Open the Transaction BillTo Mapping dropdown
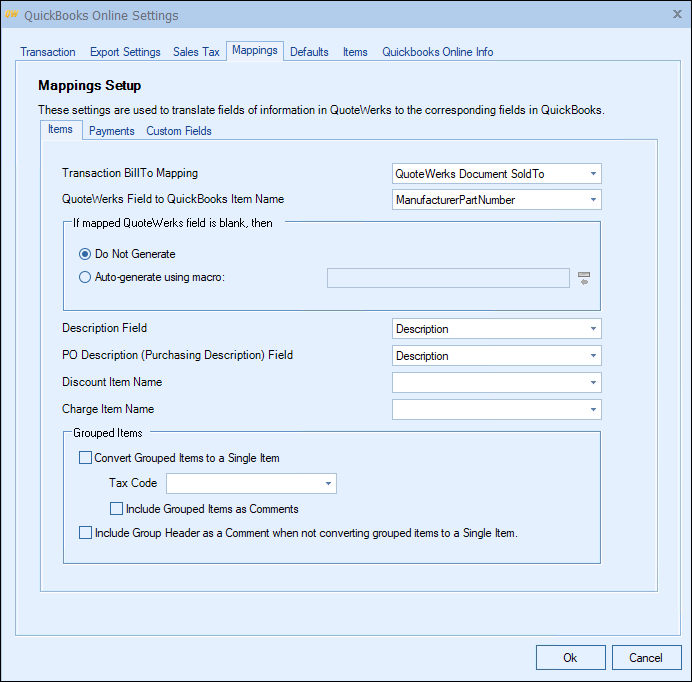Viewport: 692px width, 682px height. tap(593, 174)
